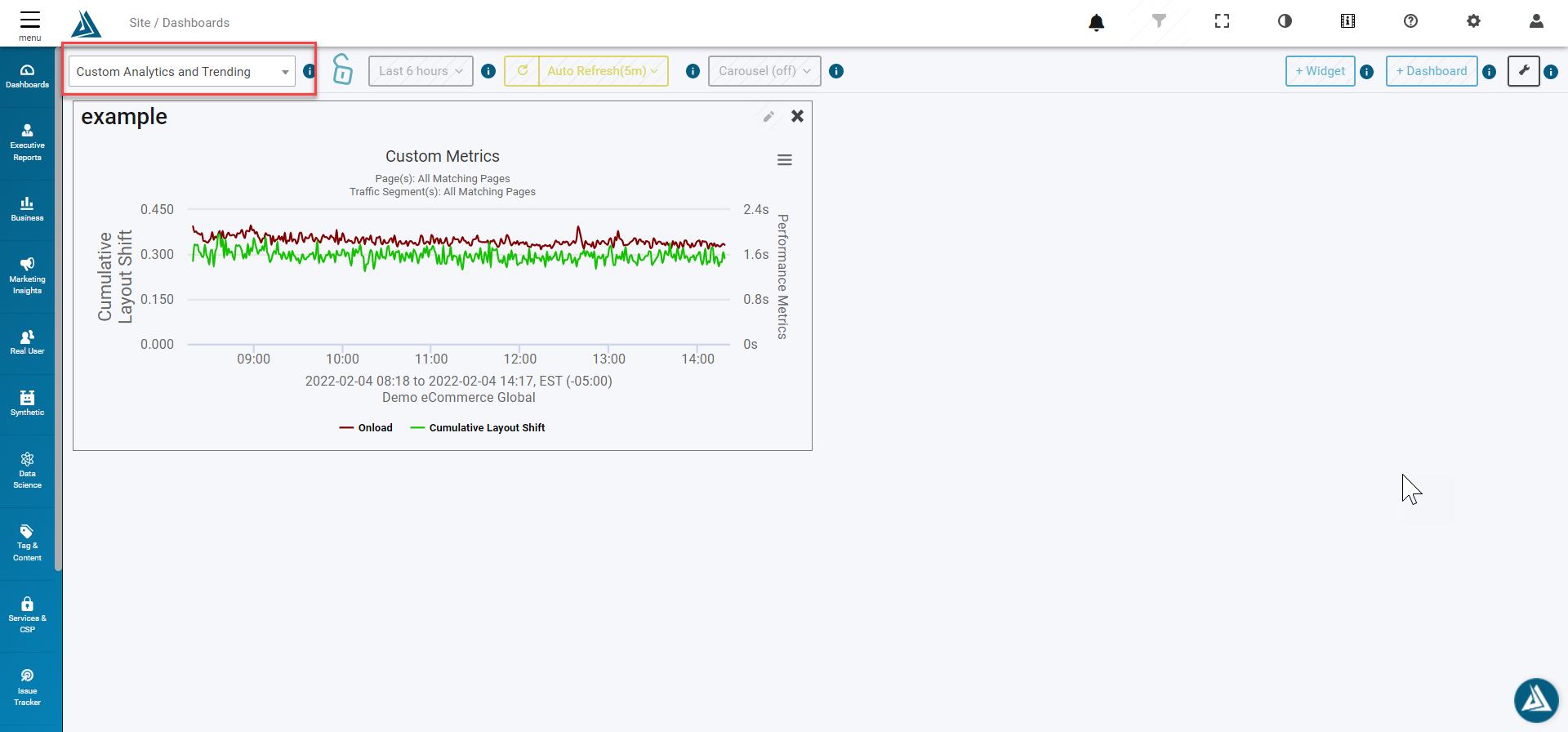This screenshot has height=732, width=1568.
Task: Click the example widget title
Action: coord(124,117)
